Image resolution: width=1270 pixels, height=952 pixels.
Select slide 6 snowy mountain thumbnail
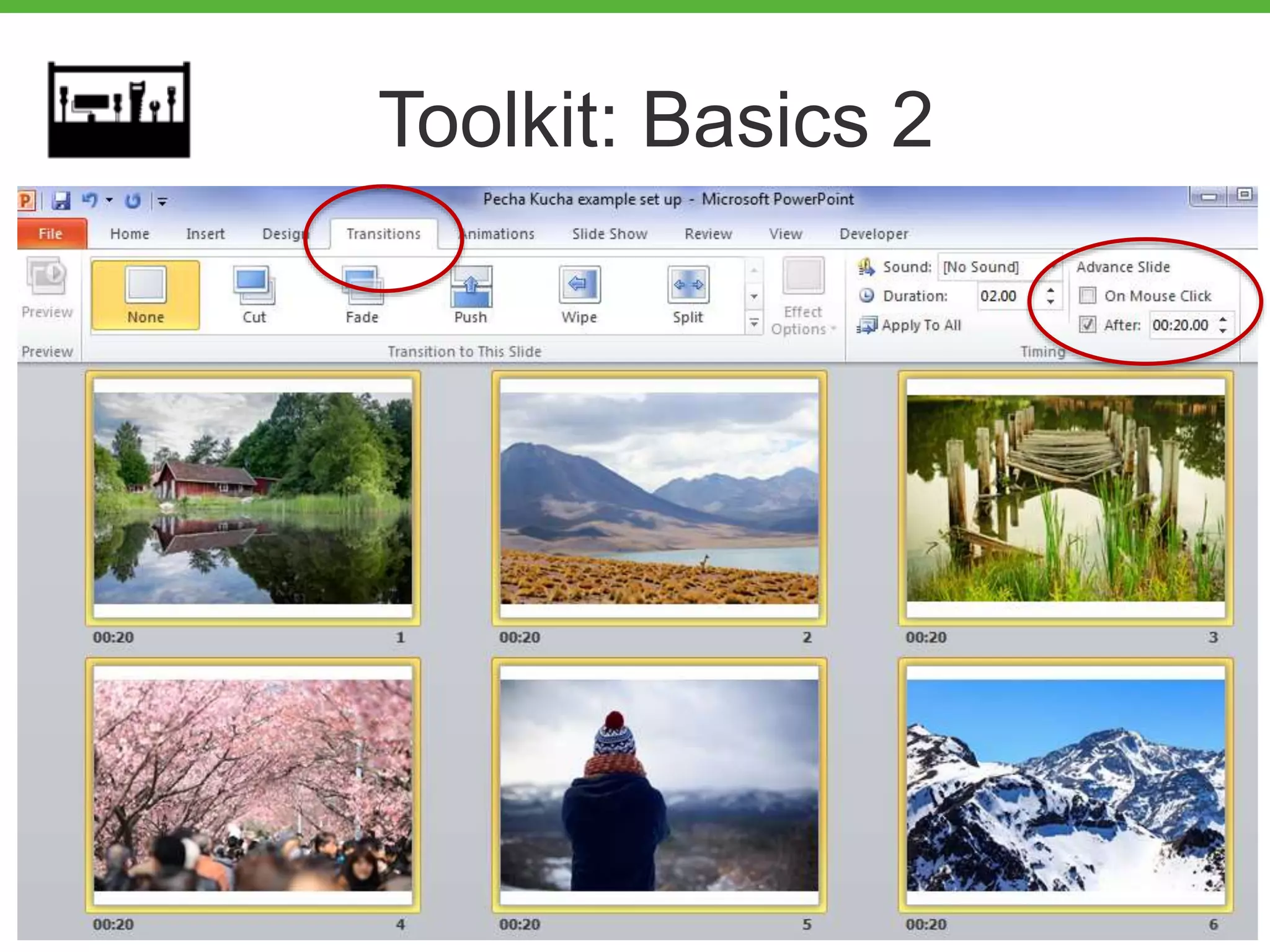click(1065, 785)
